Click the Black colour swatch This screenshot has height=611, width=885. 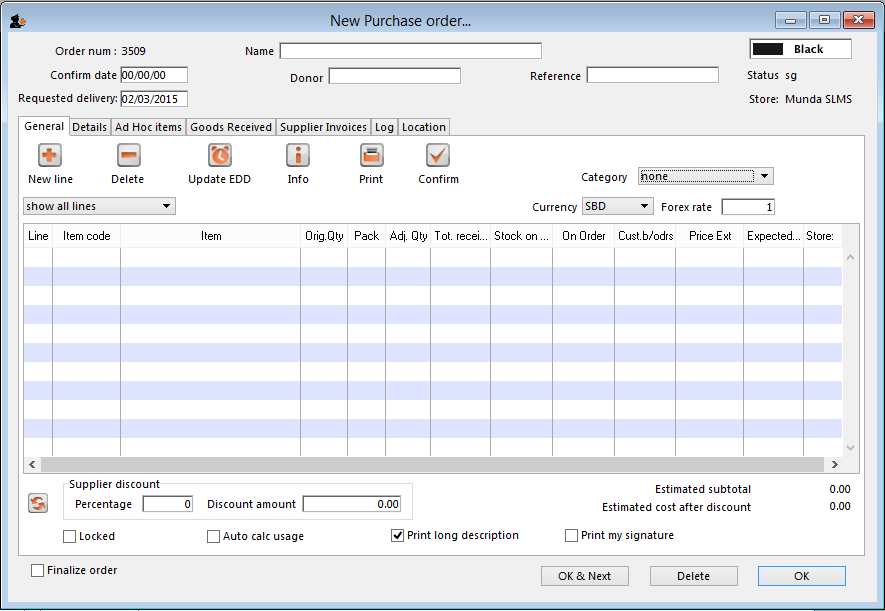[767, 49]
